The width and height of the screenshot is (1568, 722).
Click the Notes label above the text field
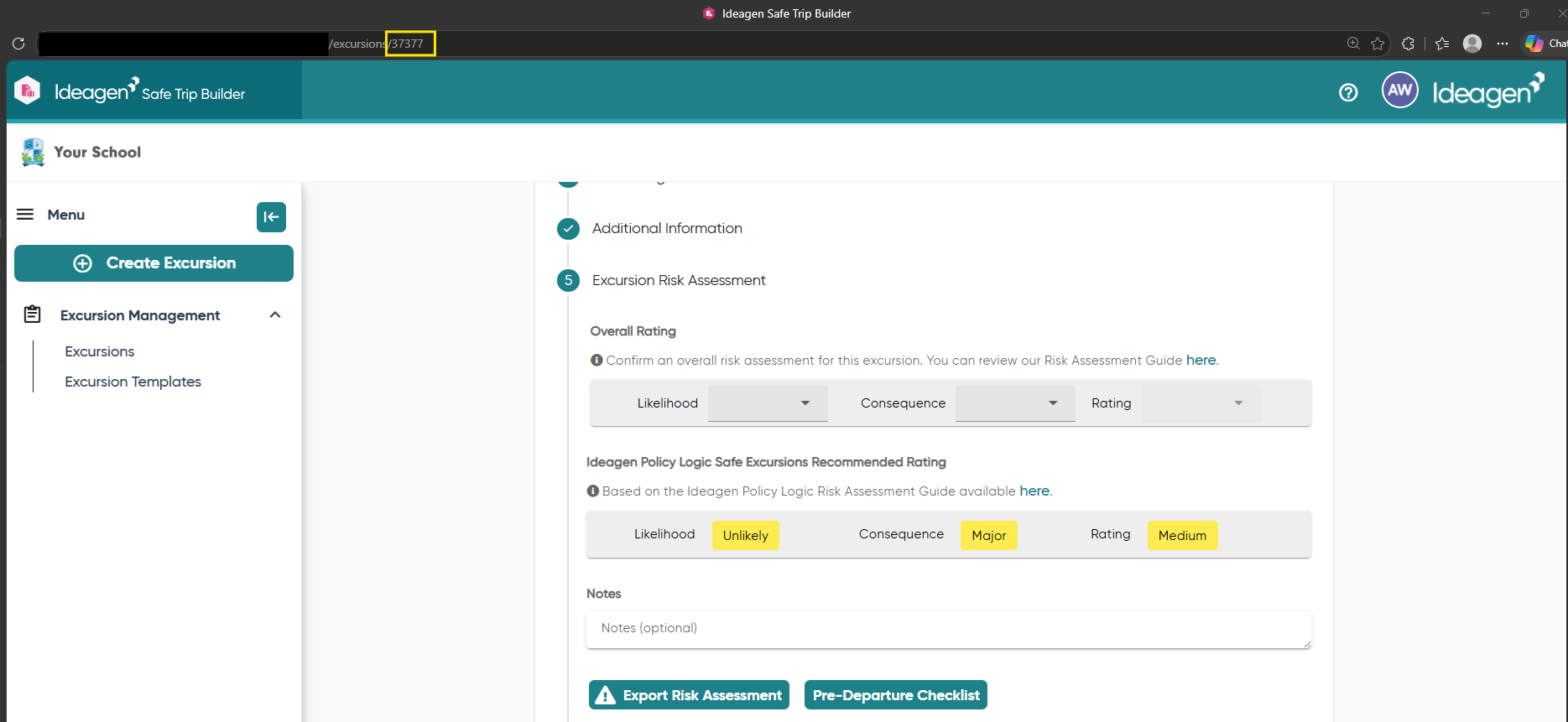[604, 594]
